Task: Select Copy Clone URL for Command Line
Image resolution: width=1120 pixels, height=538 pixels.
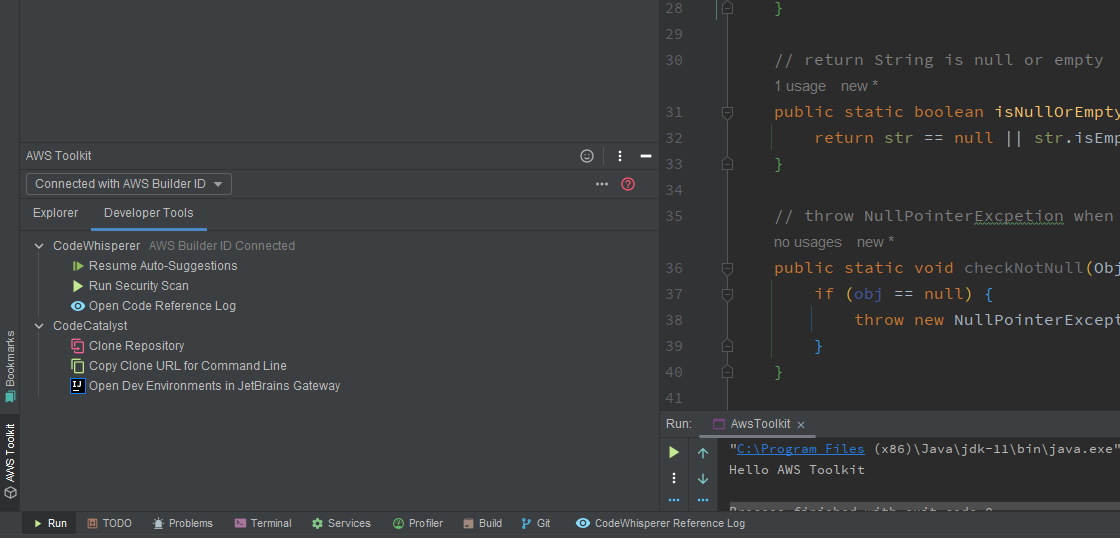Action: [188, 366]
